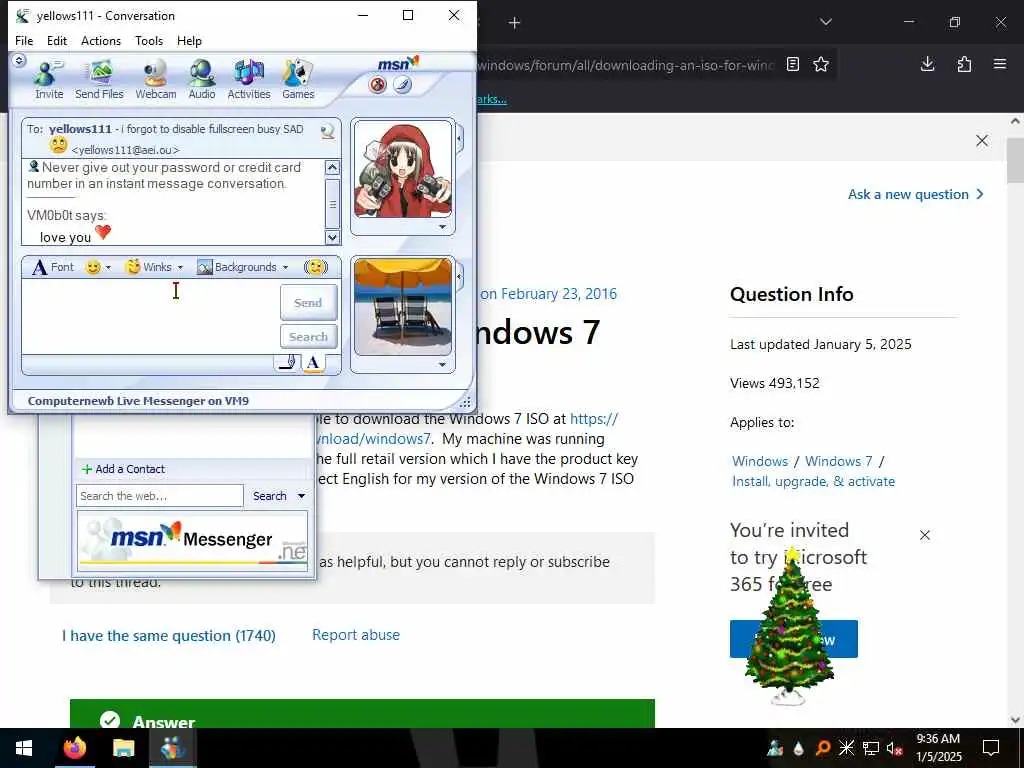The image size is (1024, 768).
Task: Open the File menu
Action: [24, 40]
